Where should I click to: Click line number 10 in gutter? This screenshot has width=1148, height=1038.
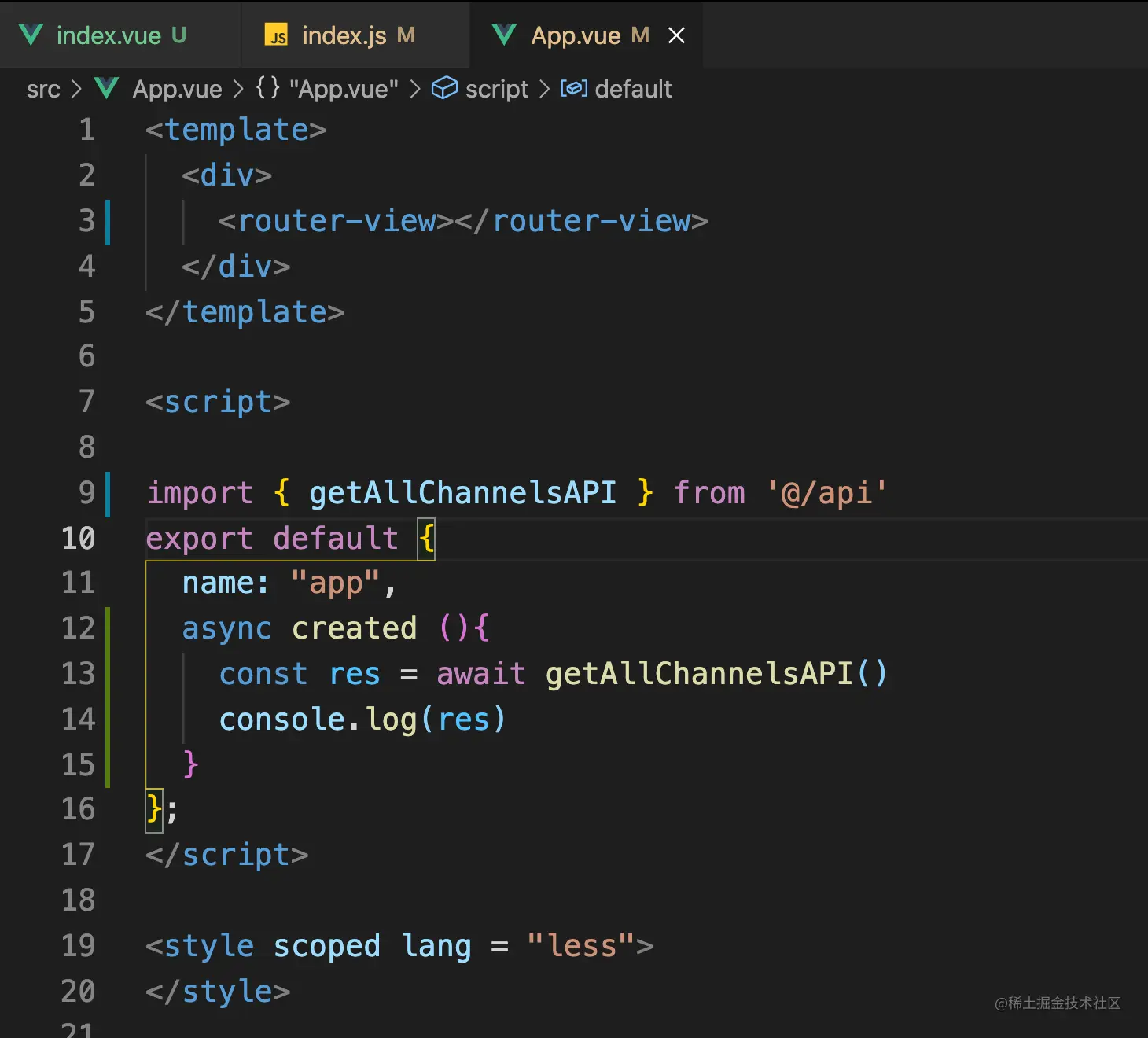click(x=78, y=539)
